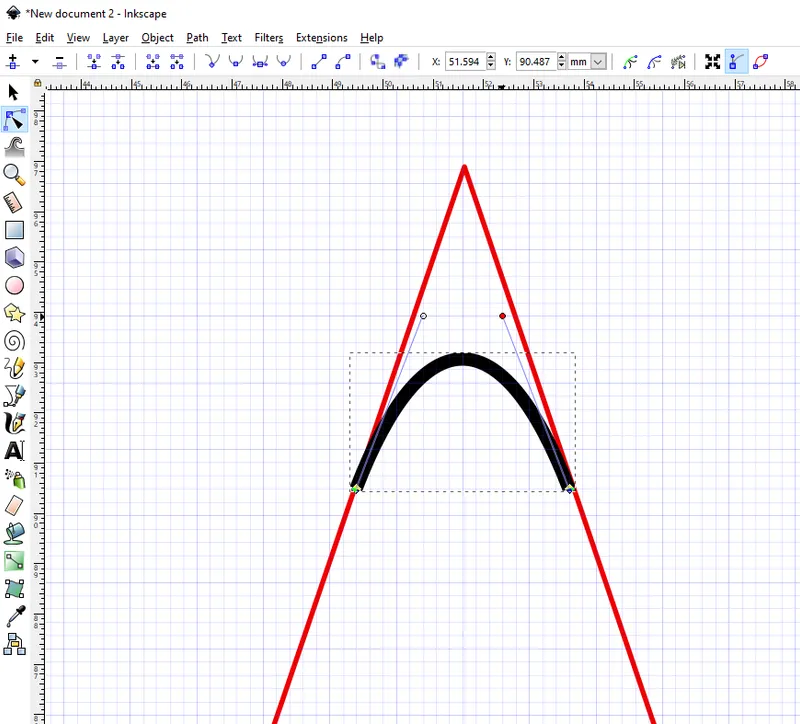
Task: Open the Extensions menu
Action: click(321, 37)
